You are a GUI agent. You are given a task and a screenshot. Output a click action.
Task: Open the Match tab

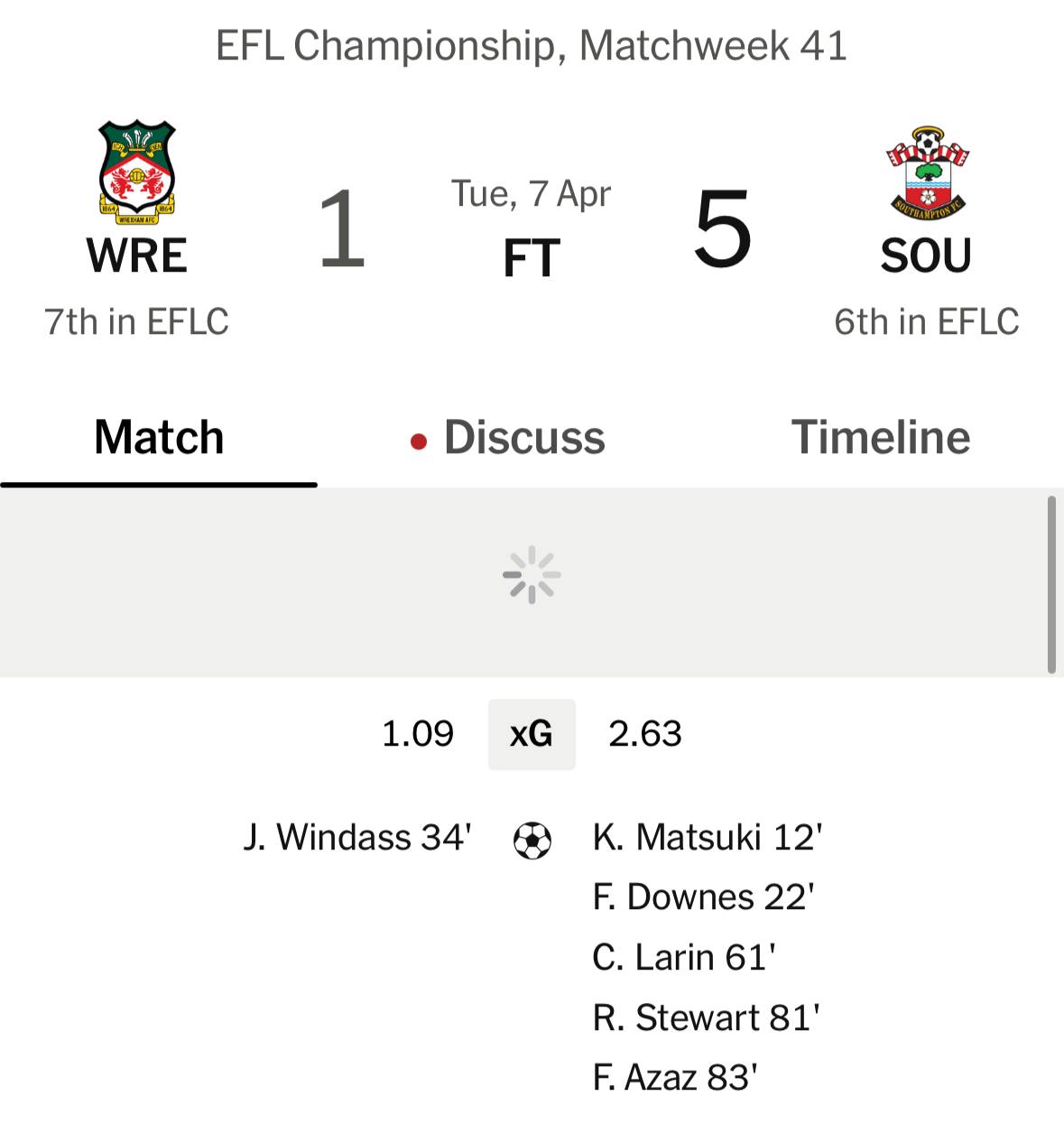click(159, 438)
